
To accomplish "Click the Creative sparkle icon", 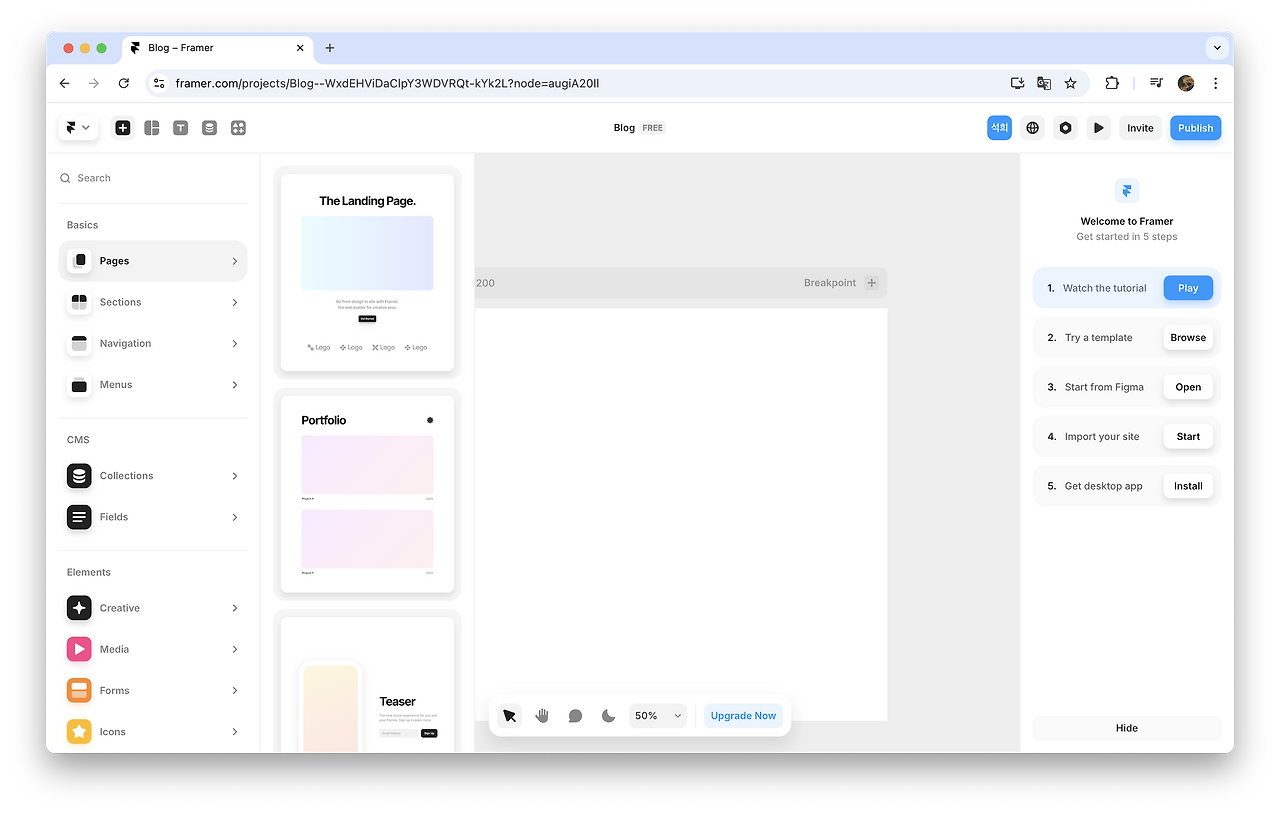I will (x=79, y=608).
